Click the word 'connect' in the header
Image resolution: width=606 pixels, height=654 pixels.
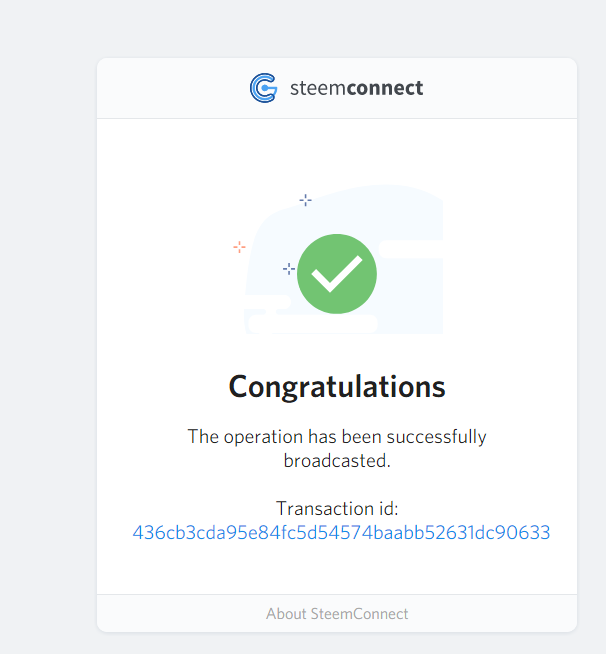385,88
